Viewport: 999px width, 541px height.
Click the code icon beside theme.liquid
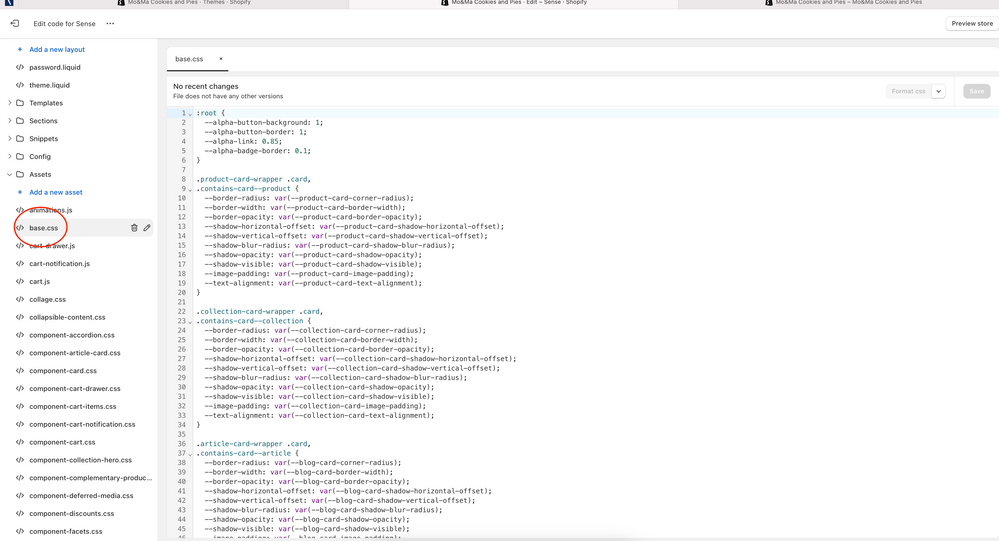(20, 85)
